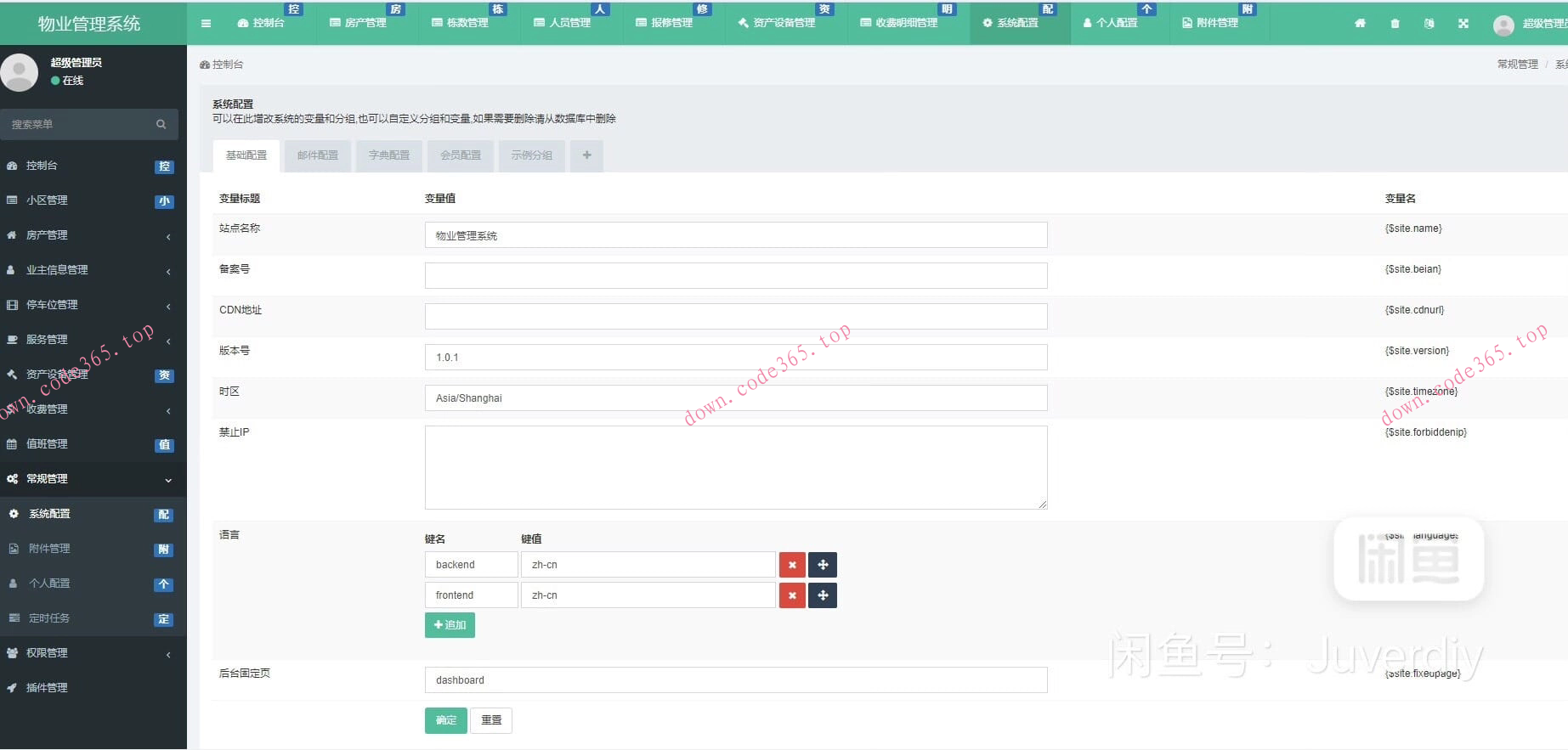The height and width of the screenshot is (750, 1568).
Task: Click the move handle on the frontend row
Action: click(x=823, y=595)
